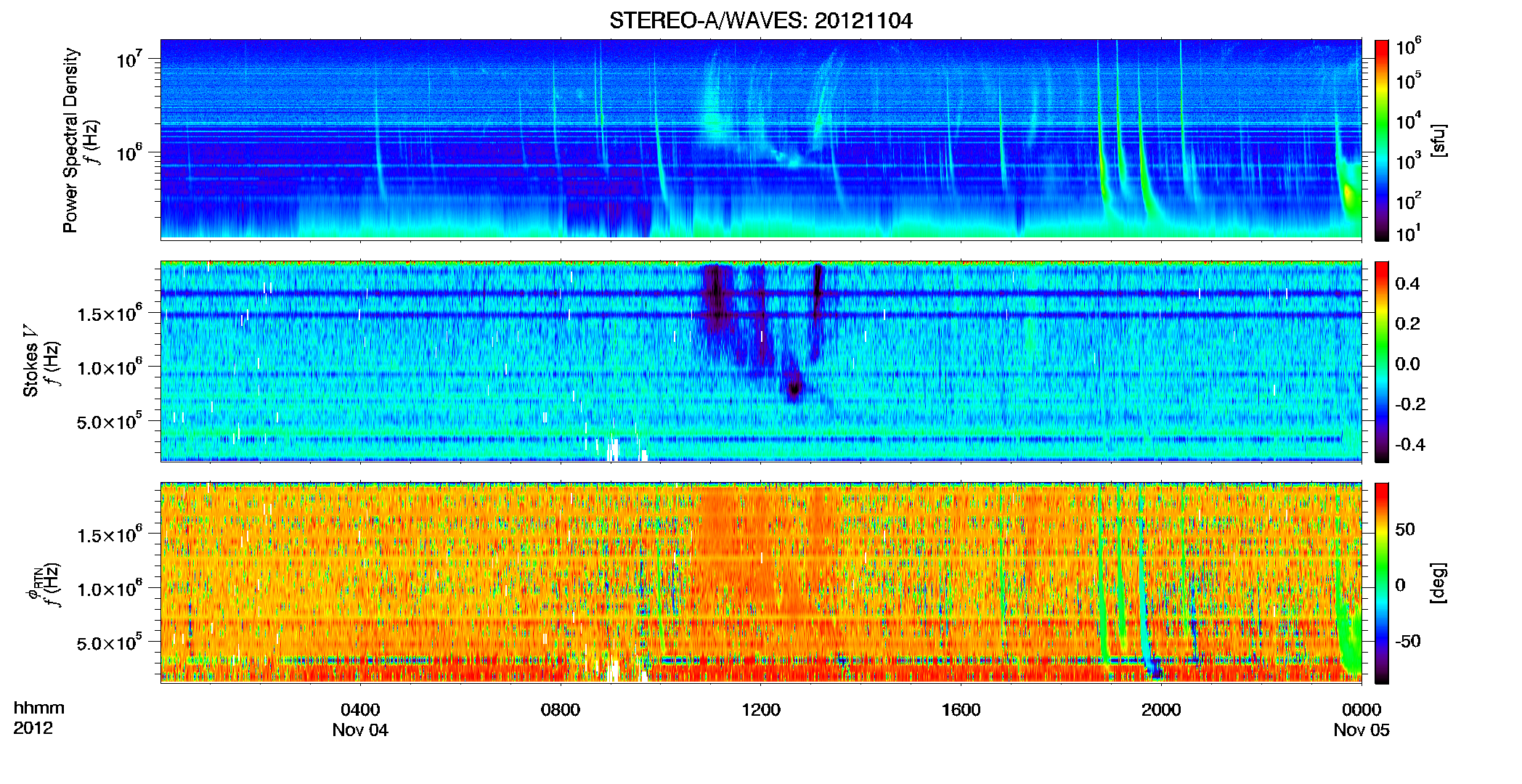Click the 1.5×10^6 tick in Stokes V panel
1522x784 pixels.
pos(110,314)
